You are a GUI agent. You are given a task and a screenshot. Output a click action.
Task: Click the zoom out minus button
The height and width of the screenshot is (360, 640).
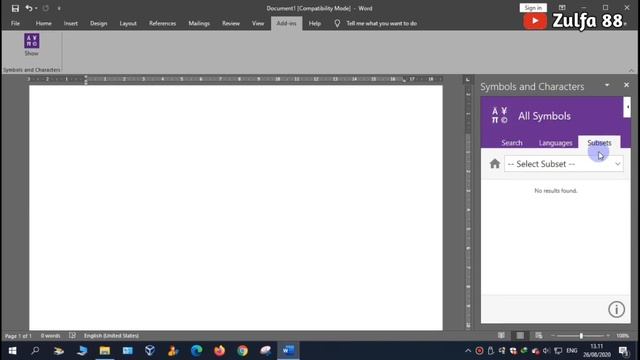coord(553,336)
